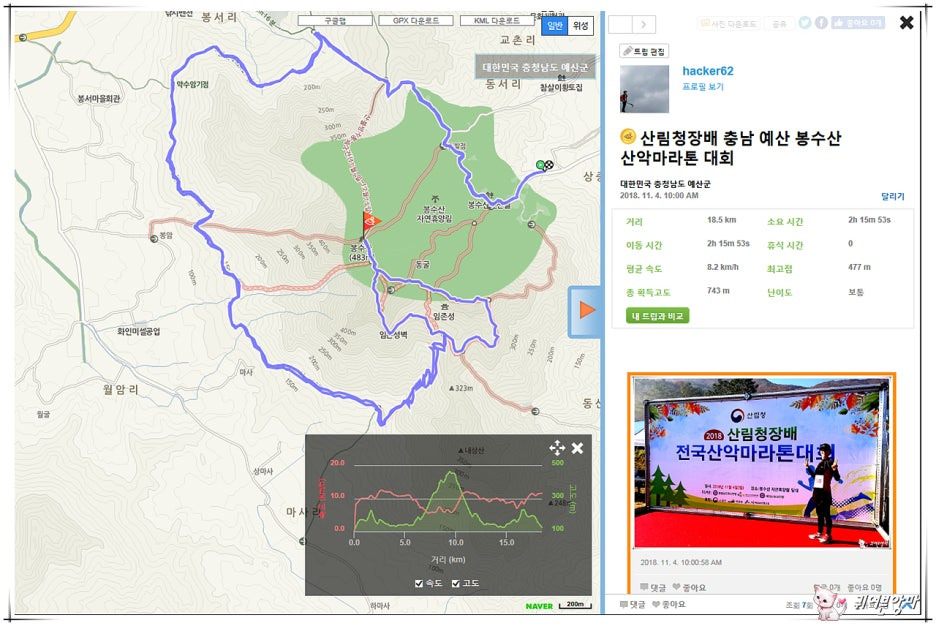936x626 pixels.
Task: Click the 10.0 km mark on chart axis
Action: point(455,542)
